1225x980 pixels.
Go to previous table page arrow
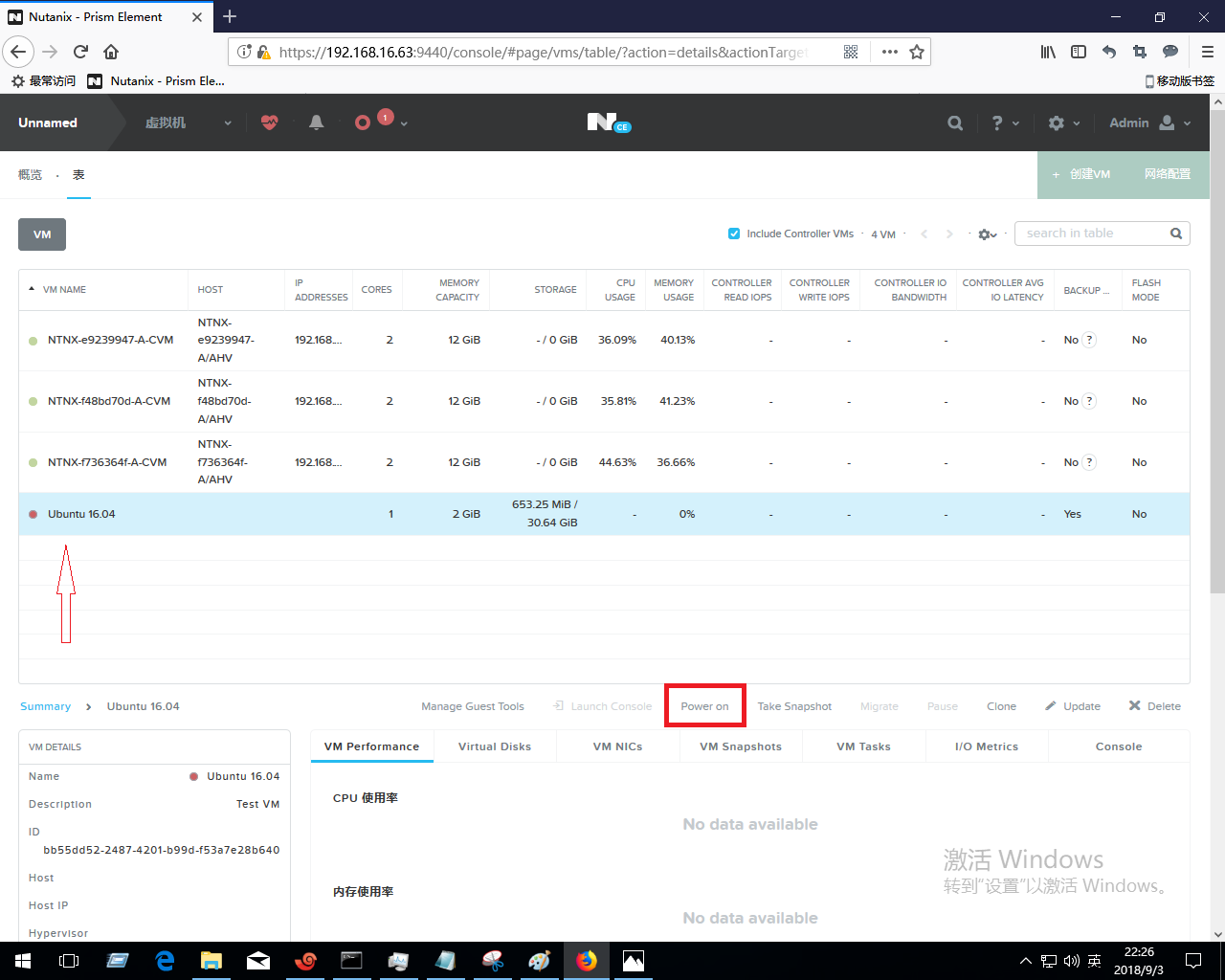click(x=924, y=234)
